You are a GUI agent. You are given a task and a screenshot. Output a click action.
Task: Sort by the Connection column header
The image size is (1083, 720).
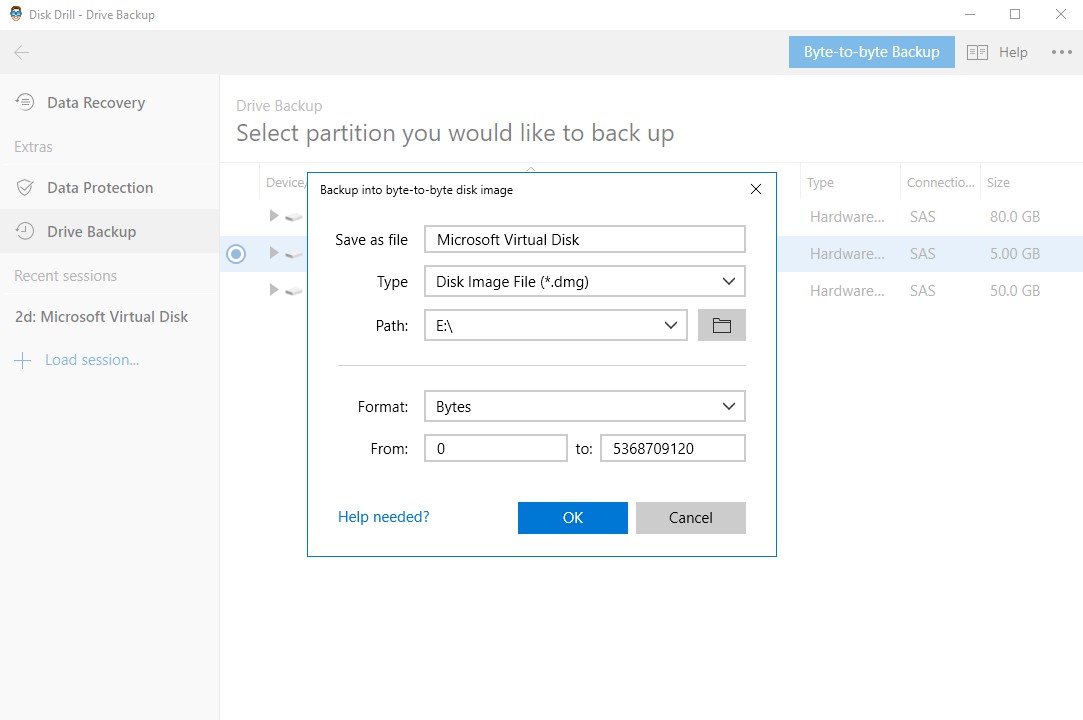pos(941,182)
